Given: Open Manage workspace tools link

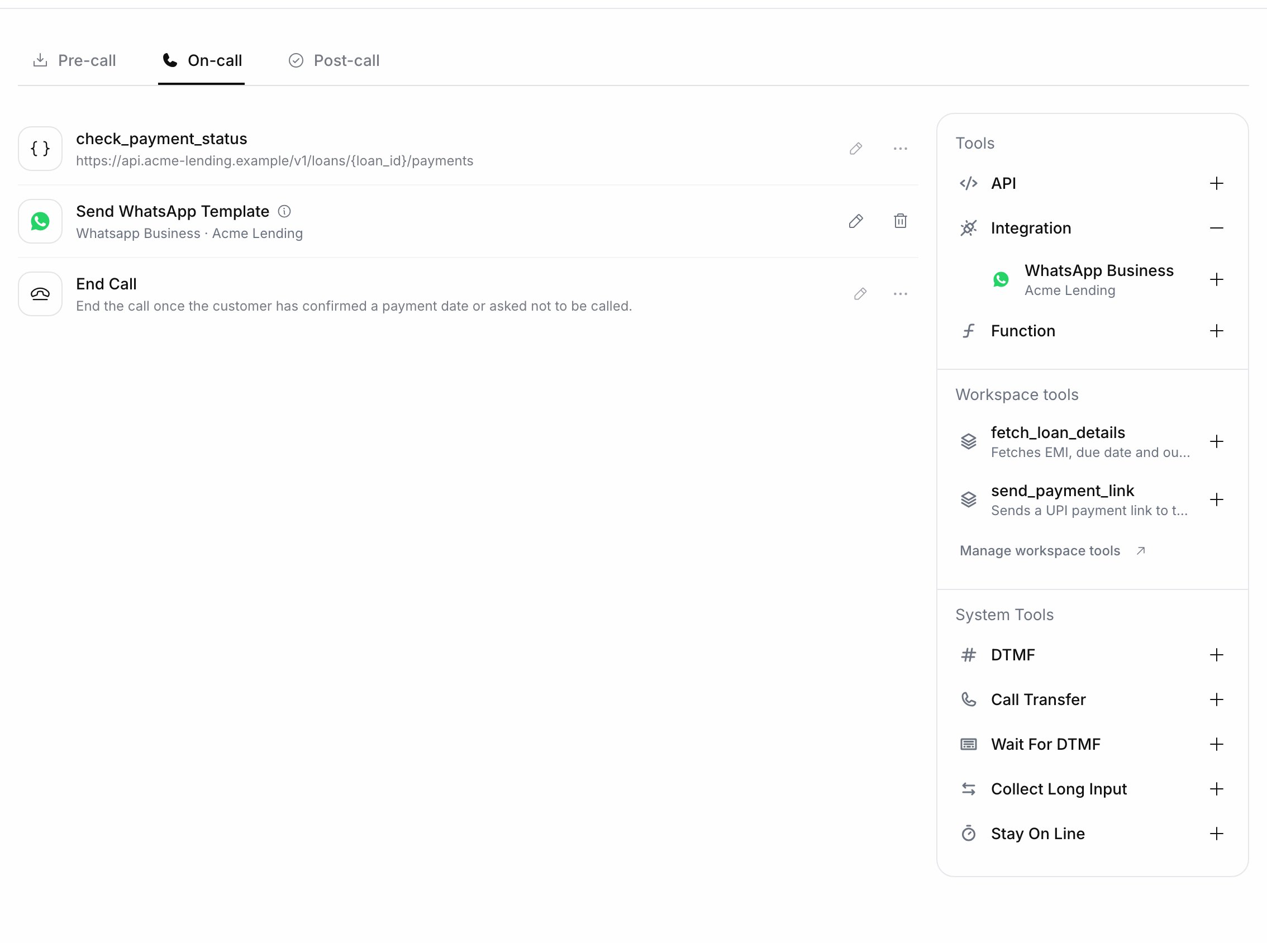Looking at the screenshot, I should [x=1053, y=550].
